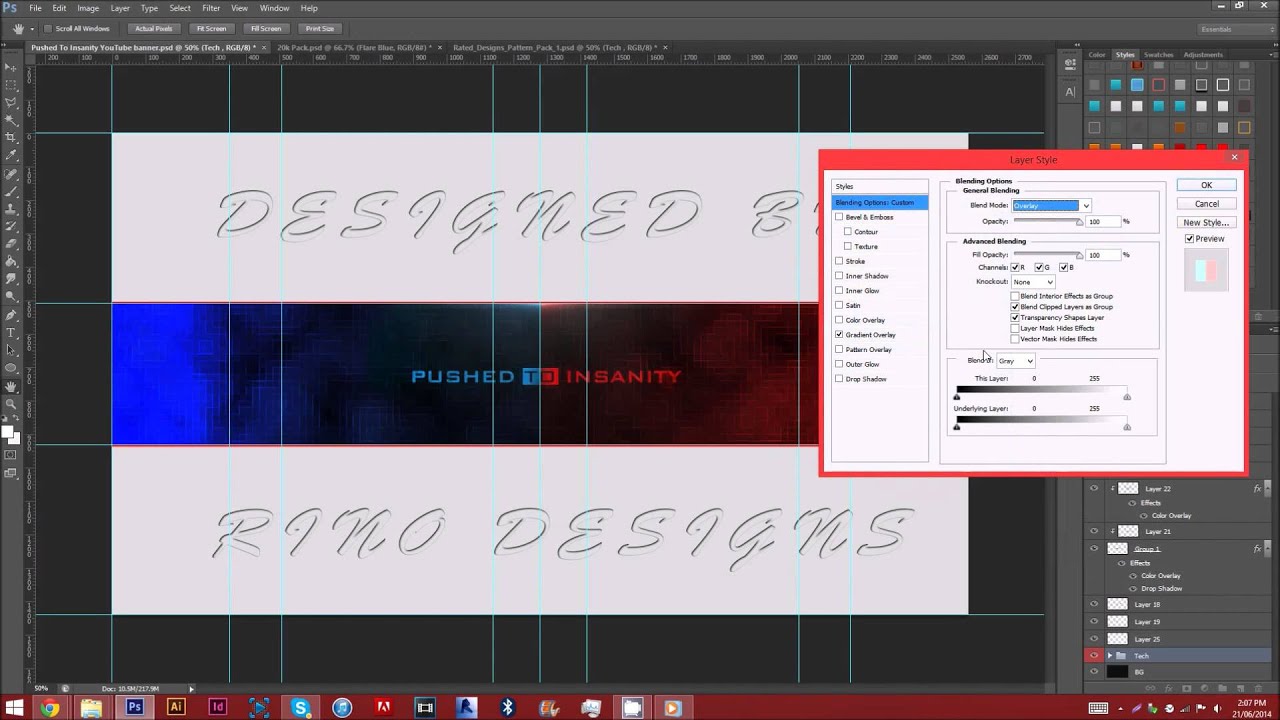The height and width of the screenshot is (720, 1280).
Task: Select the Brush tool
Action: (x=11, y=191)
